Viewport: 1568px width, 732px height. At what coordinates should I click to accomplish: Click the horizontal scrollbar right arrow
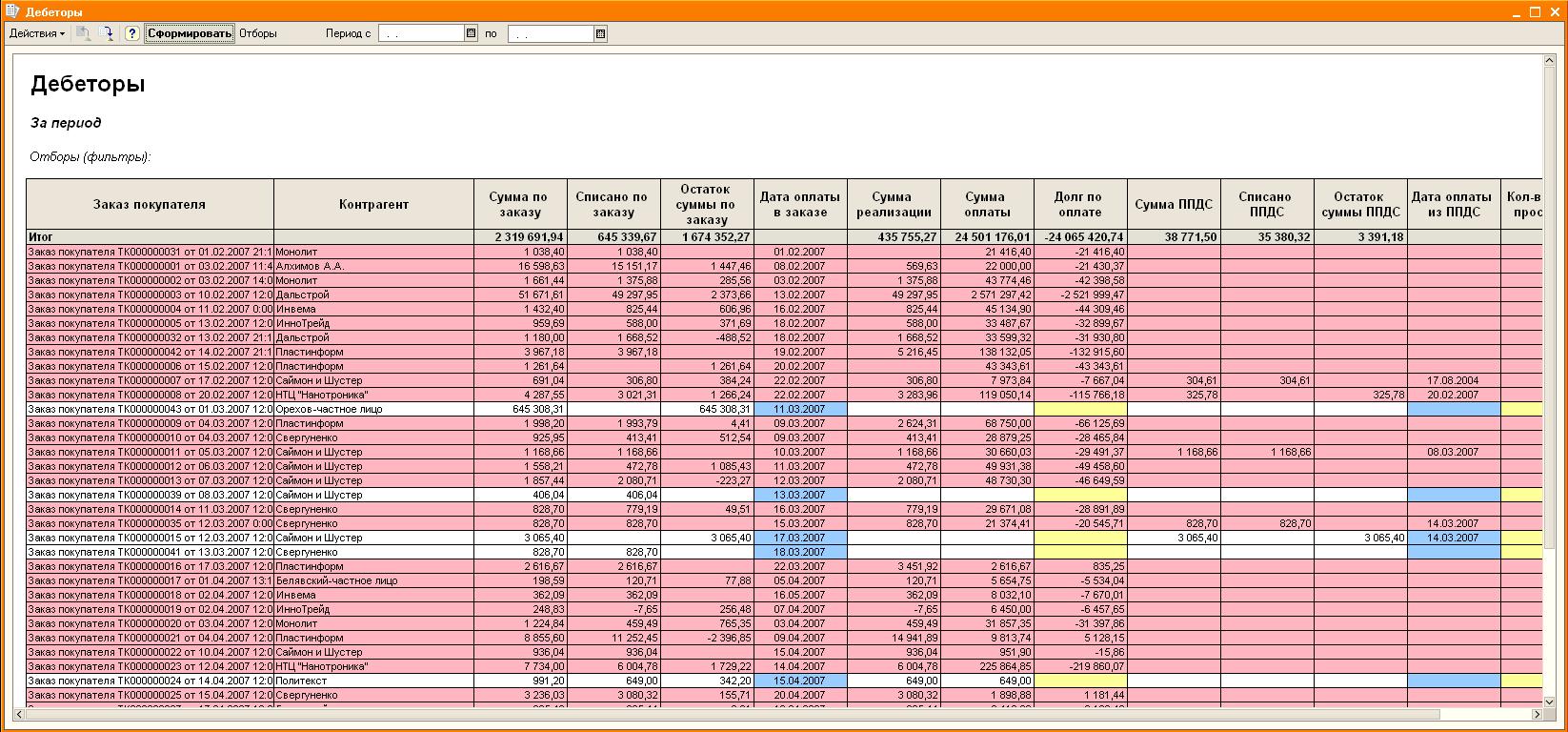tap(1536, 714)
